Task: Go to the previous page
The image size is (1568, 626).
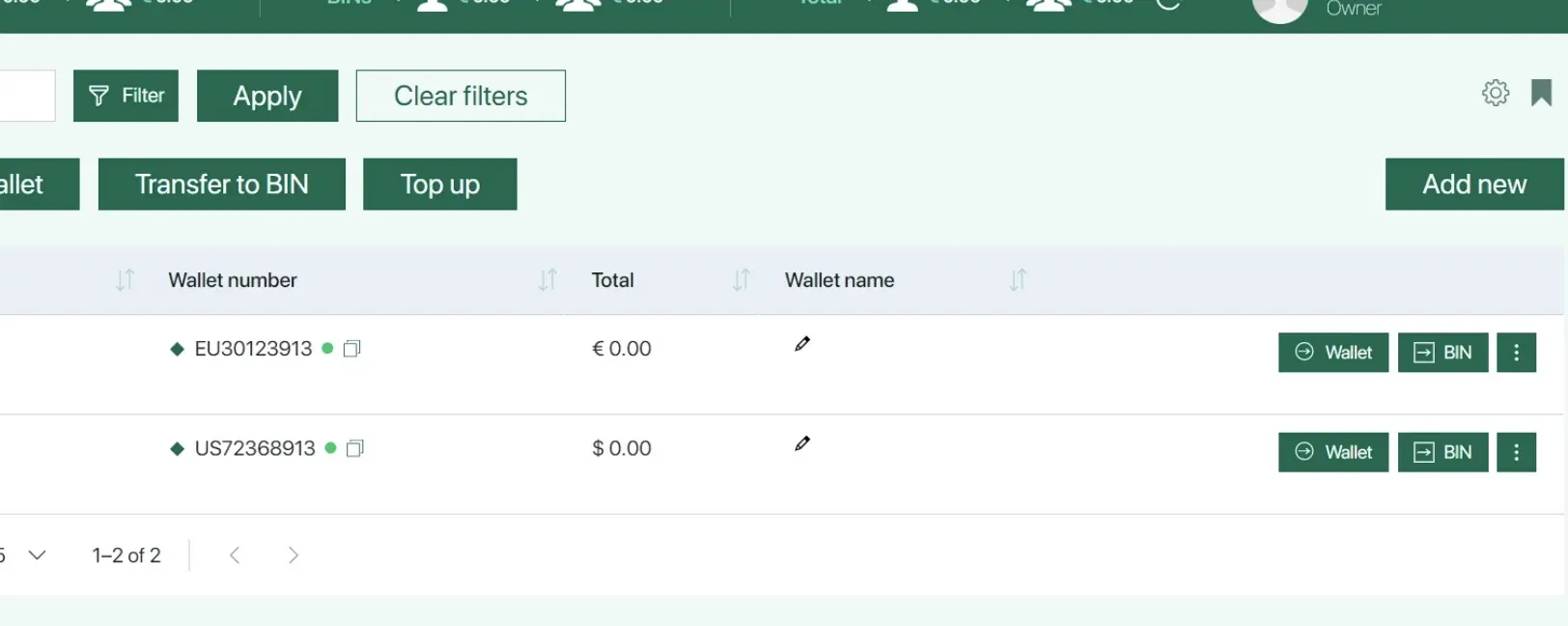Action: (235, 555)
